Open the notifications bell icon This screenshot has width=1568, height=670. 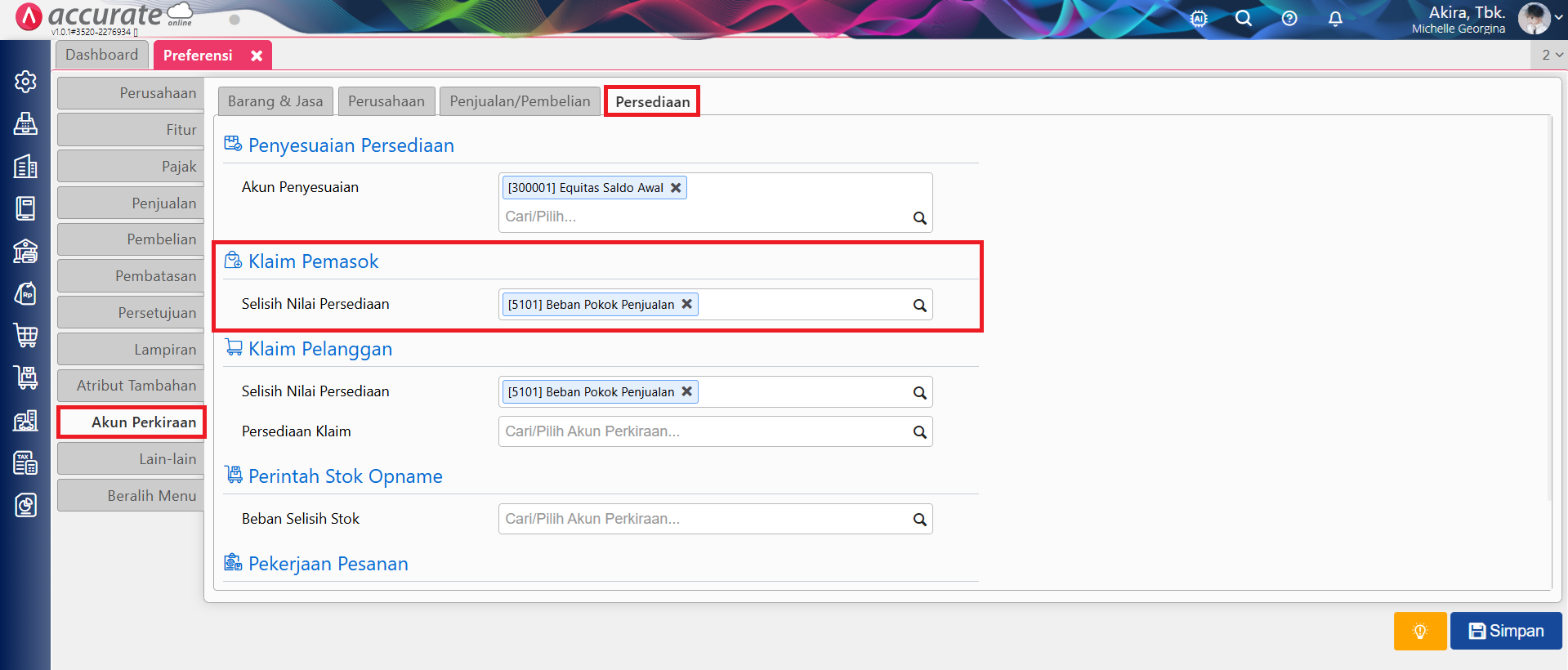click(x=1335, y=19)
